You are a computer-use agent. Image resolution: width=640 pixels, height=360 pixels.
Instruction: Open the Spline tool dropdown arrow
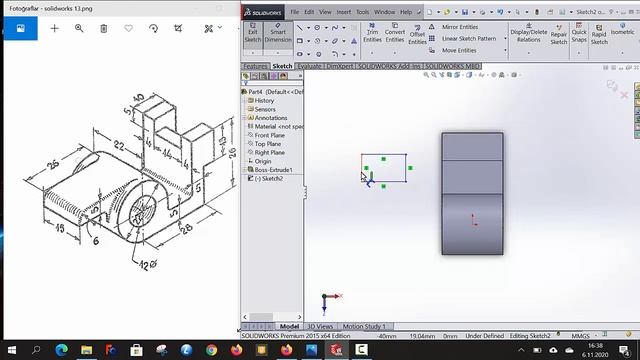(344, 28)
